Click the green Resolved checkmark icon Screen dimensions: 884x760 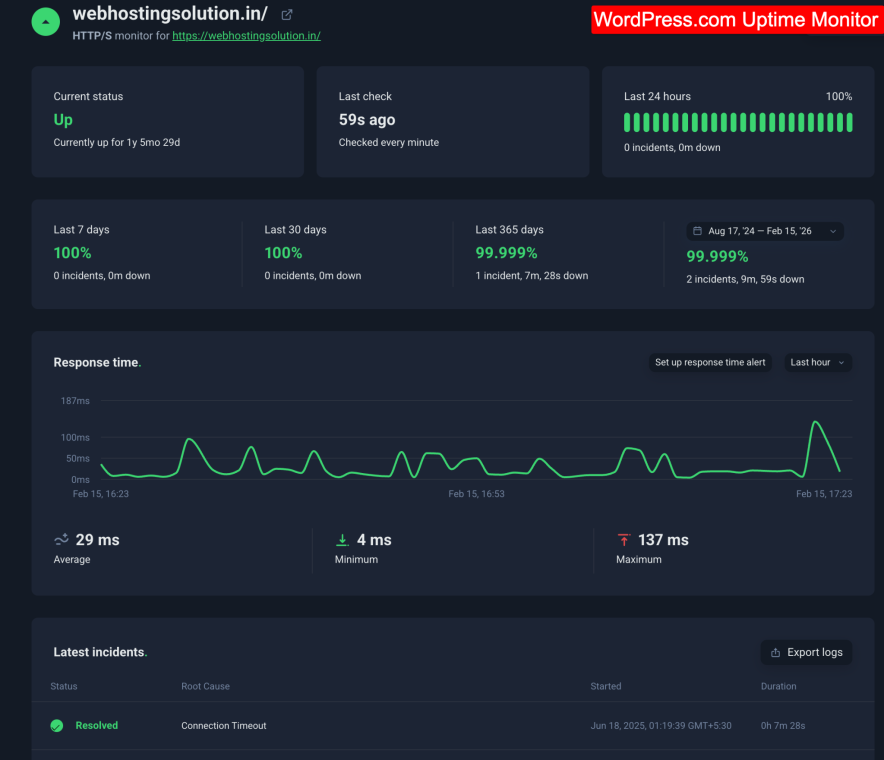click(x=56, y=725)
